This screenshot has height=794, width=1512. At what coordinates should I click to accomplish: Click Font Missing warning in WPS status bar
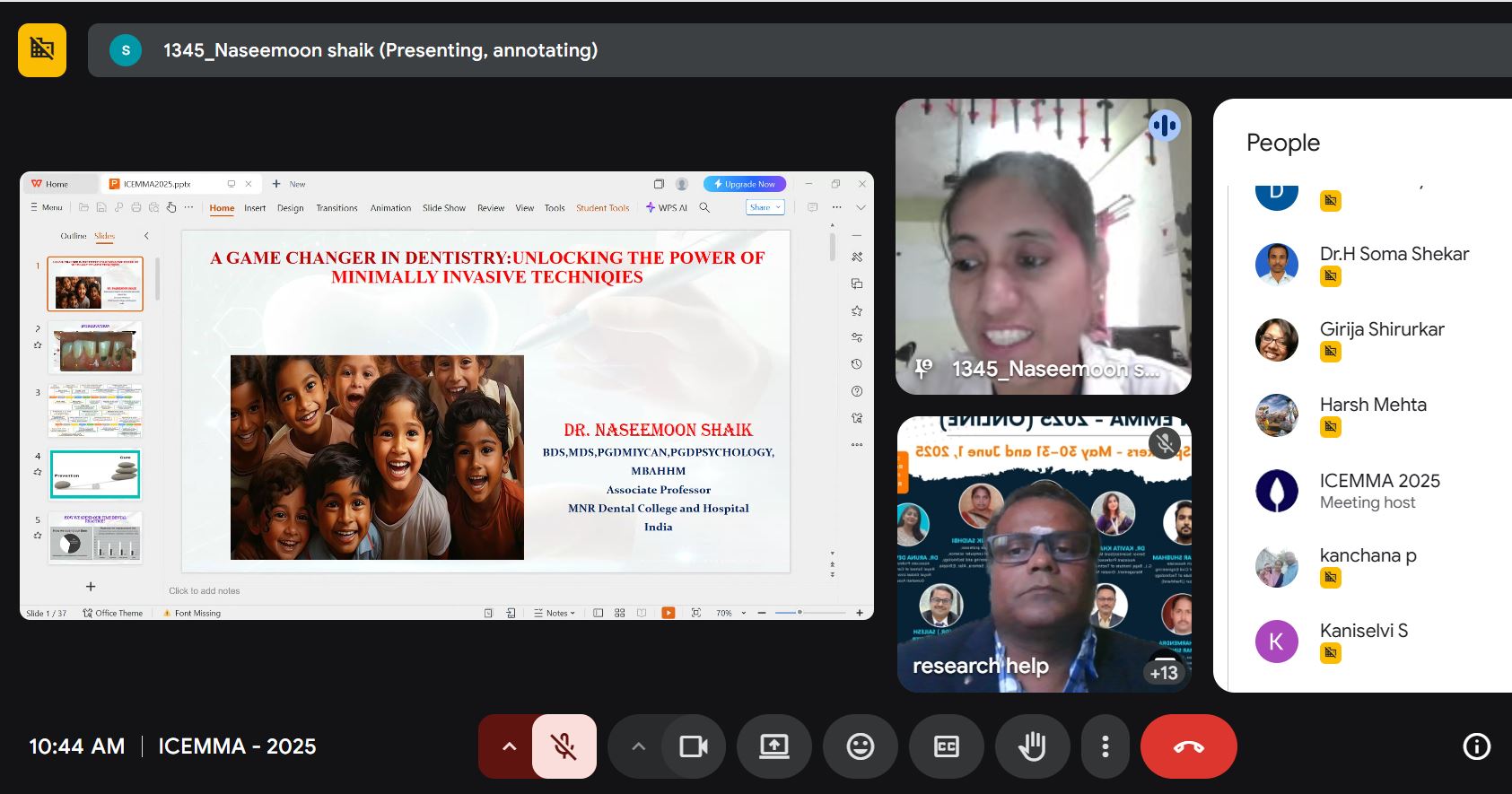tap(192, 614)
